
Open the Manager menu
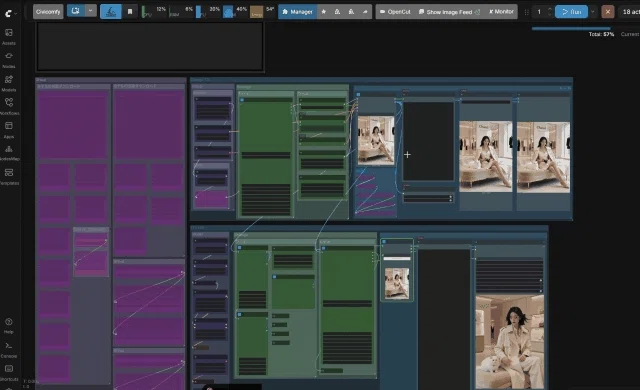[x=297, y=12]
